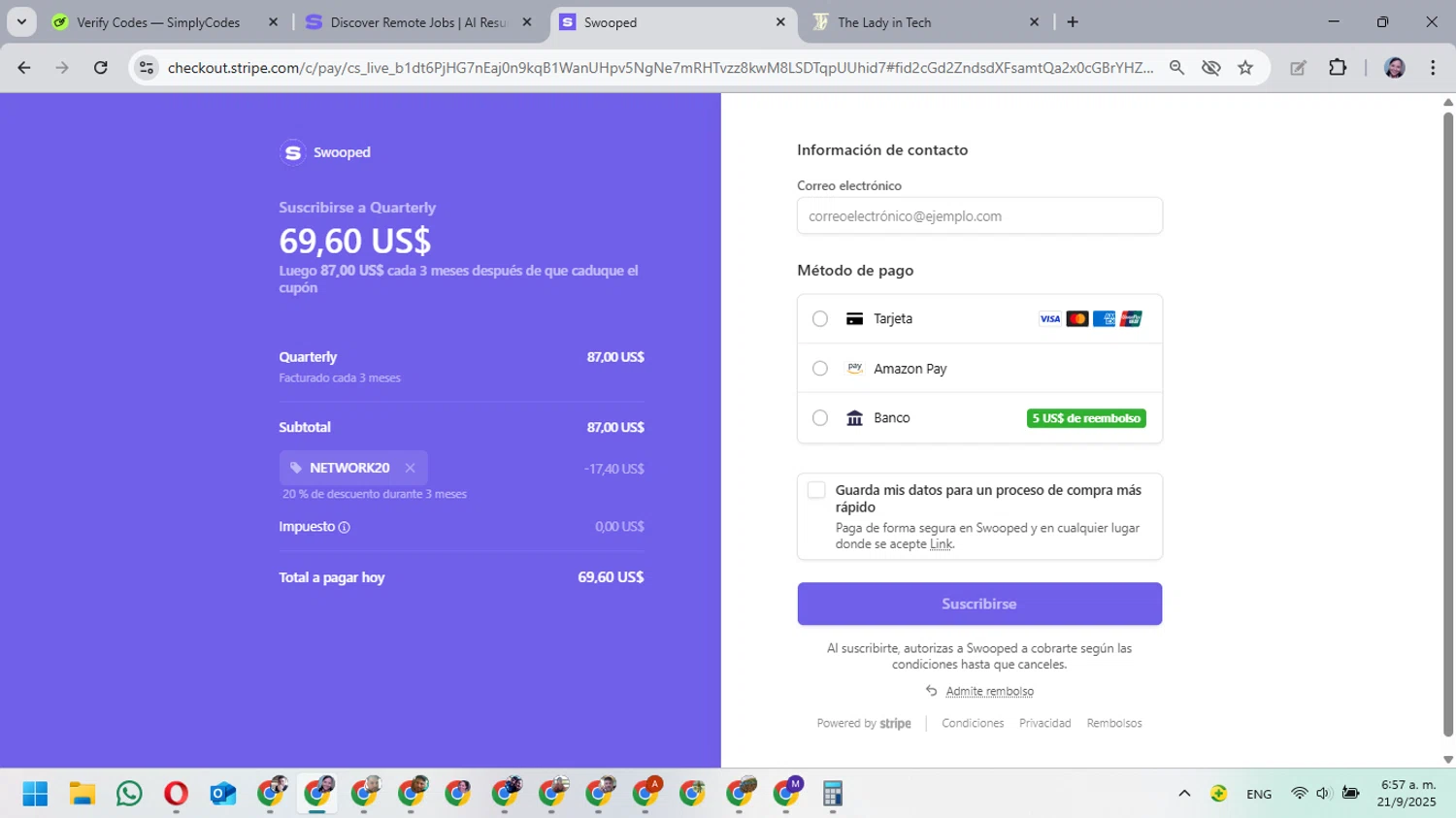Open Opera browser from the taskbar
This screenshot has height=818, width=1456.
click(176, 794)
